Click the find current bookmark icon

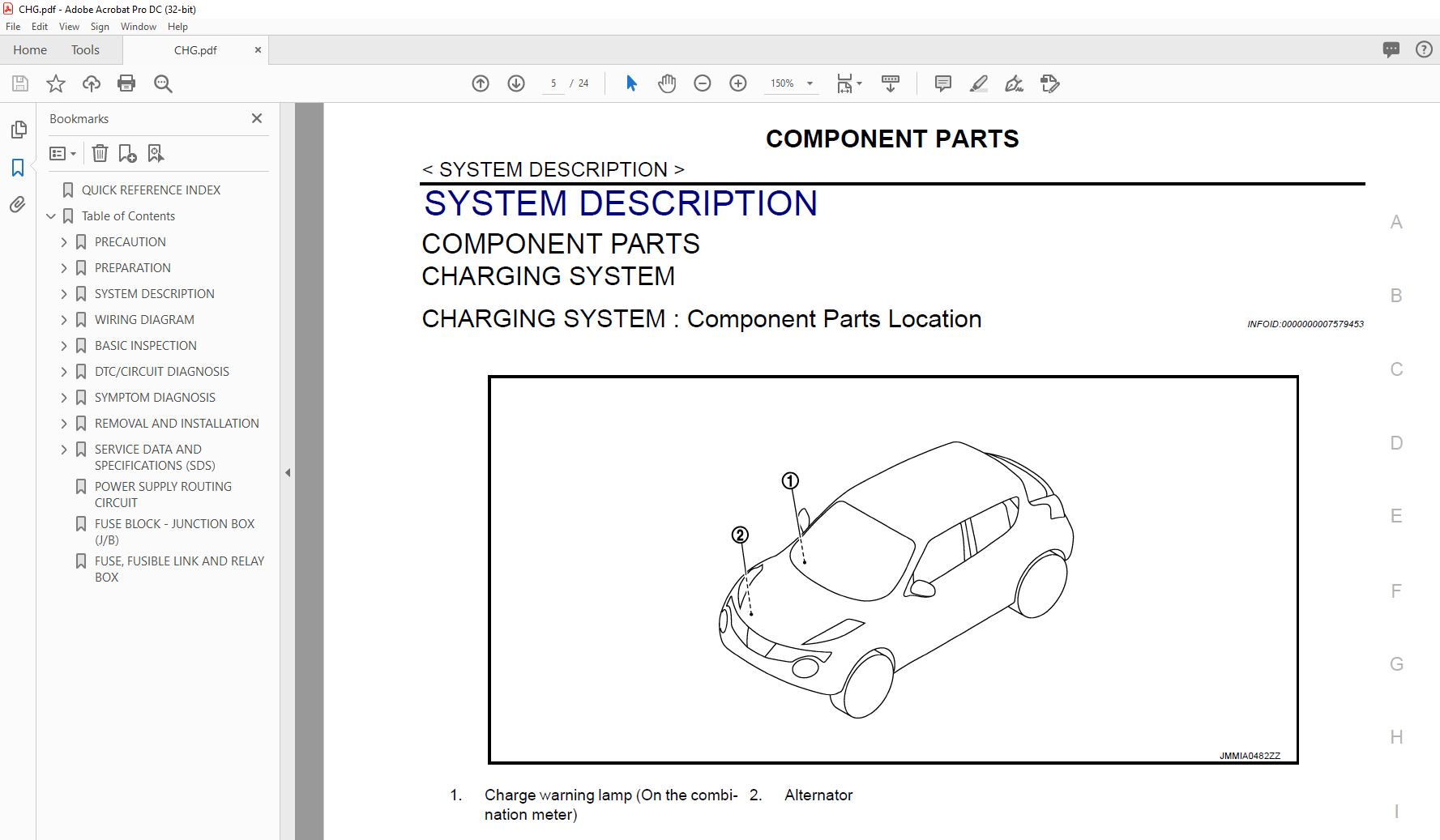pyautogui.click(x=156, y=153)
